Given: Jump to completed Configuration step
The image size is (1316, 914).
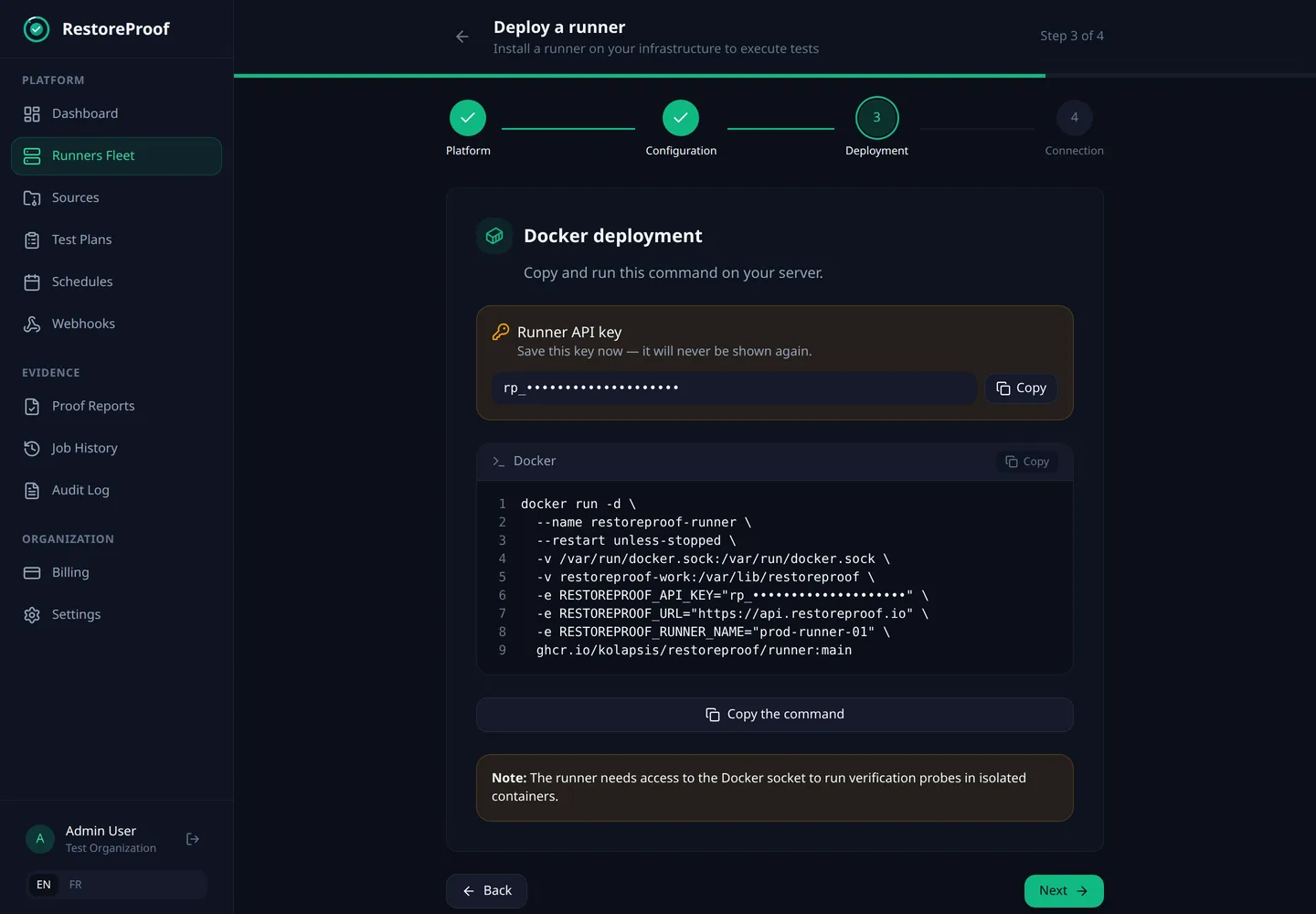Looking at the screenshot, I should pos(681,118).
